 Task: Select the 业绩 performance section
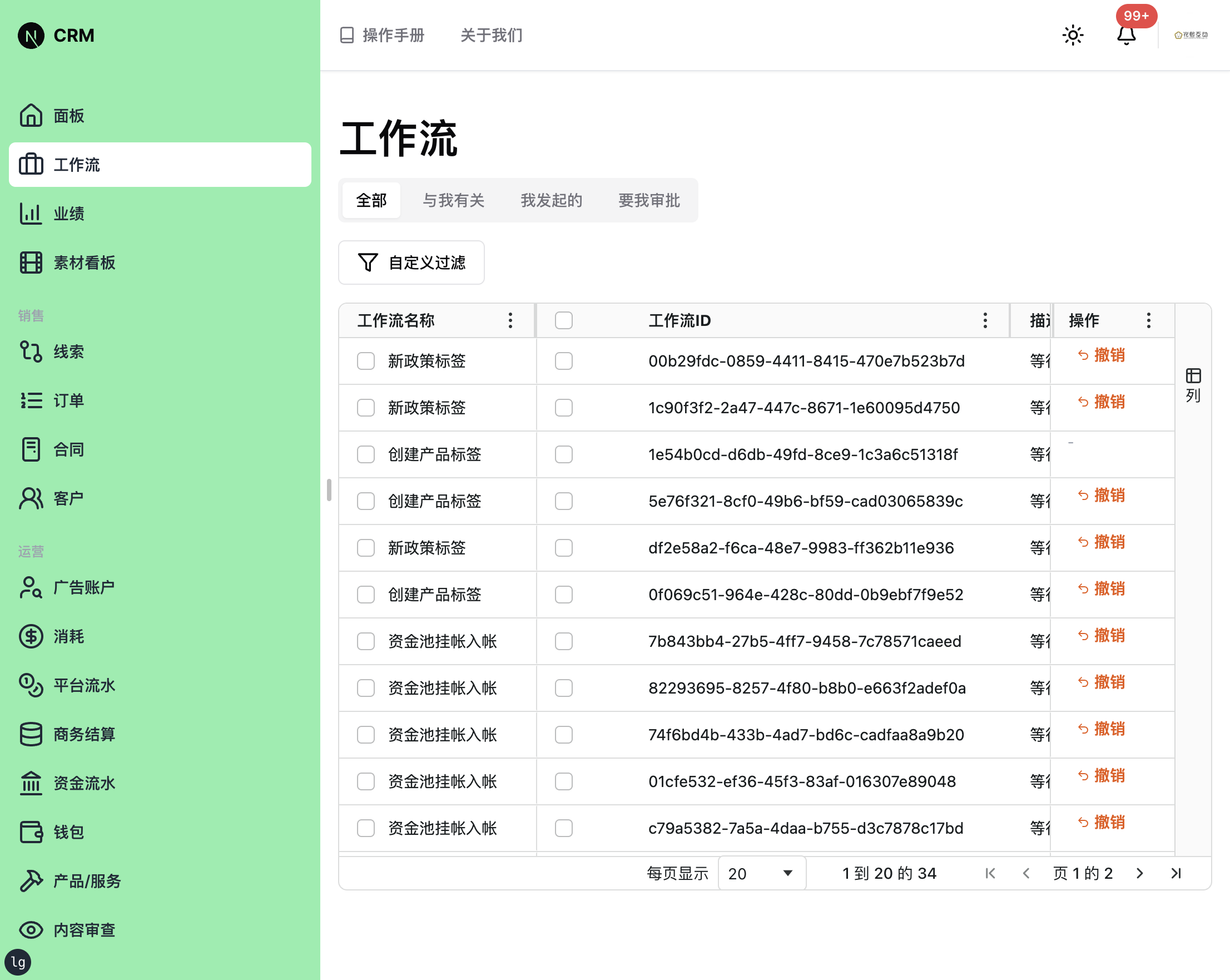coord(69,214)
